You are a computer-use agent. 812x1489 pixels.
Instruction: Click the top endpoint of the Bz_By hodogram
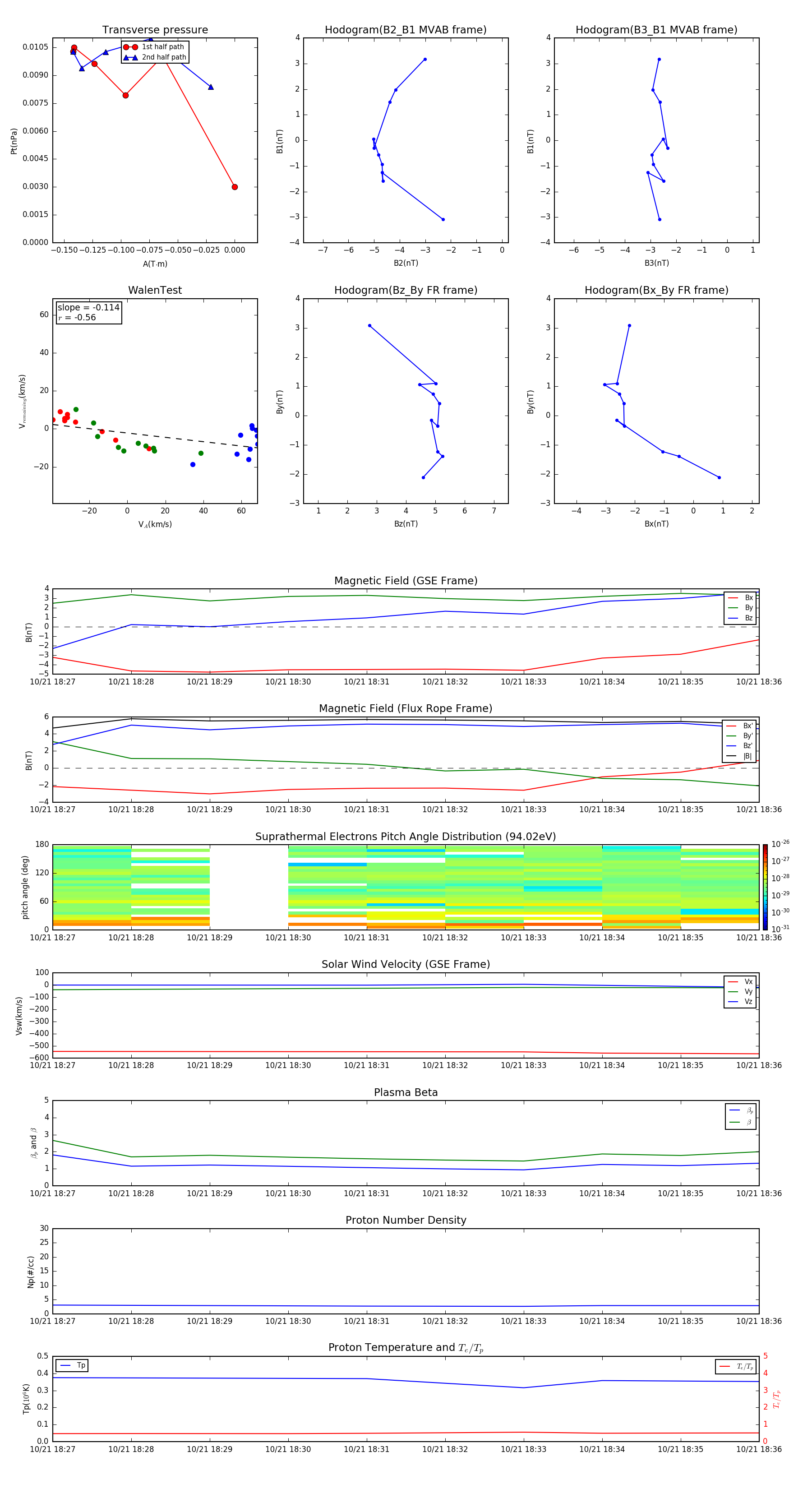point(370,325)
